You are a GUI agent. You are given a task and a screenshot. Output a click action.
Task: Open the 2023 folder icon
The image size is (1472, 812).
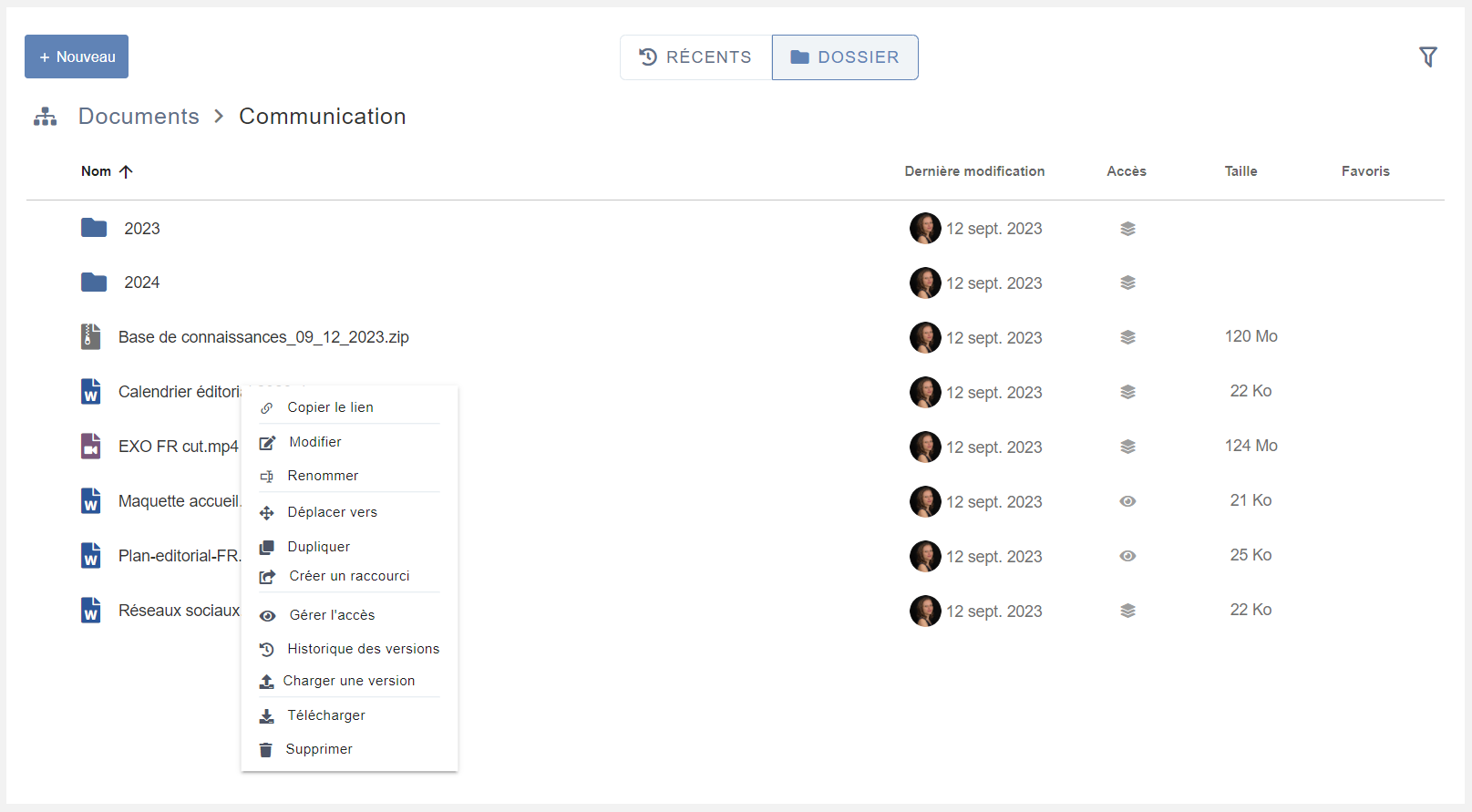click(94, 228)
